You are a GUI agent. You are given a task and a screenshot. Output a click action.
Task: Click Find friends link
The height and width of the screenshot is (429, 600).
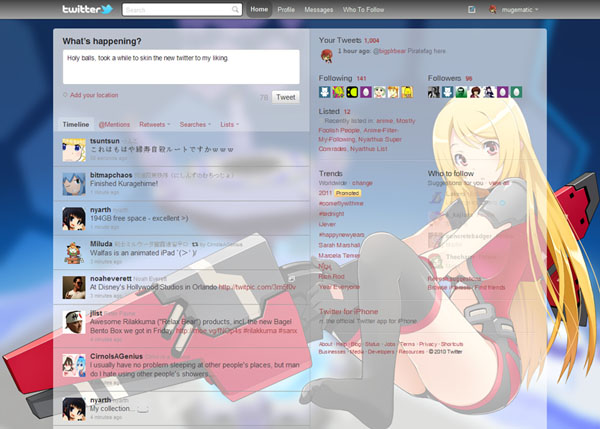[490, 287]
